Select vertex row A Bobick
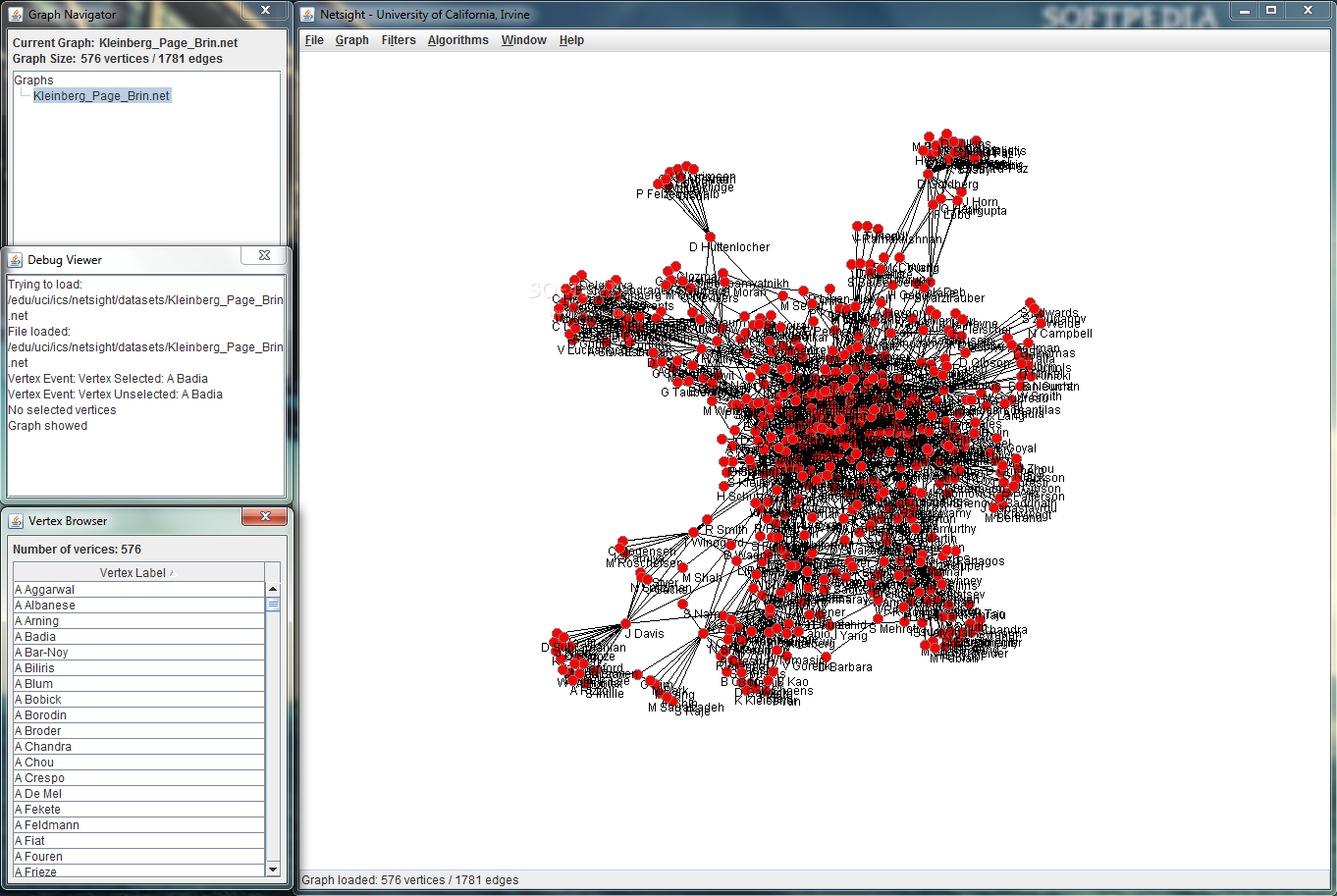This screenshot has width=1337, height=896. (x=138, y=700)
